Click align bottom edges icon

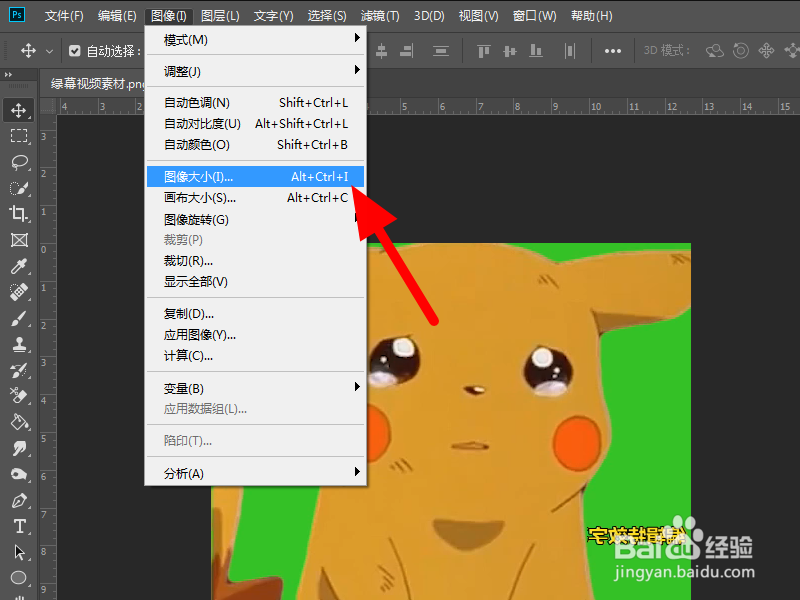click(x=536, y=51)
